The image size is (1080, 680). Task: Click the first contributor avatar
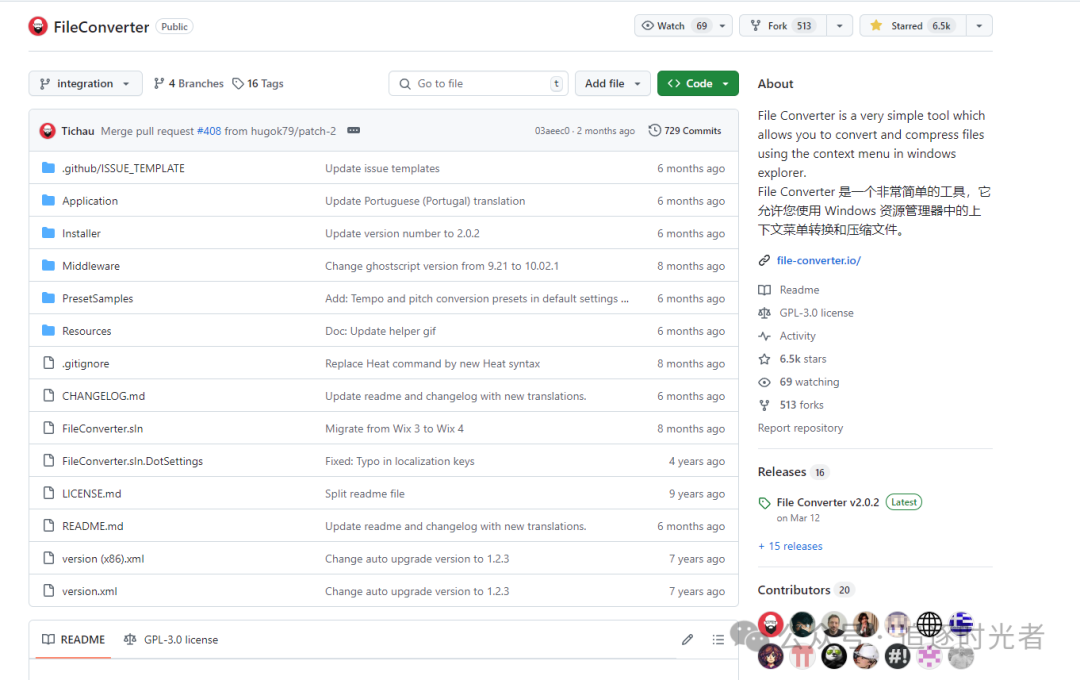pyautogui.click(x=771, y=624)
